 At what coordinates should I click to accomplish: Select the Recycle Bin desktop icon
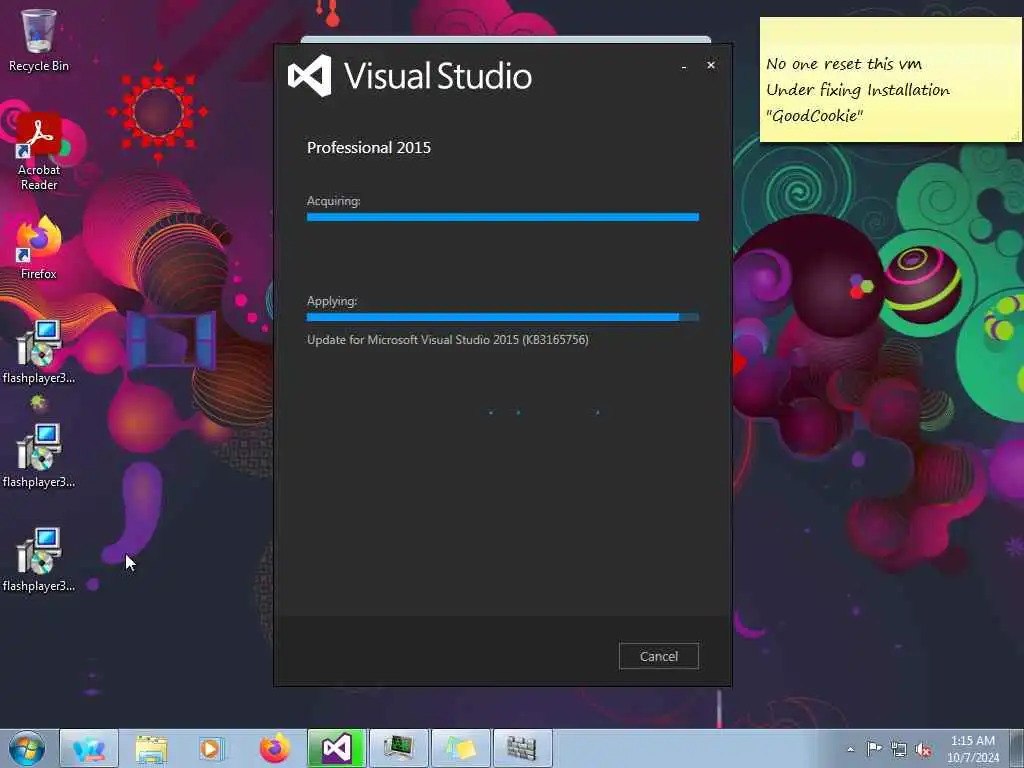pos(39,40)
